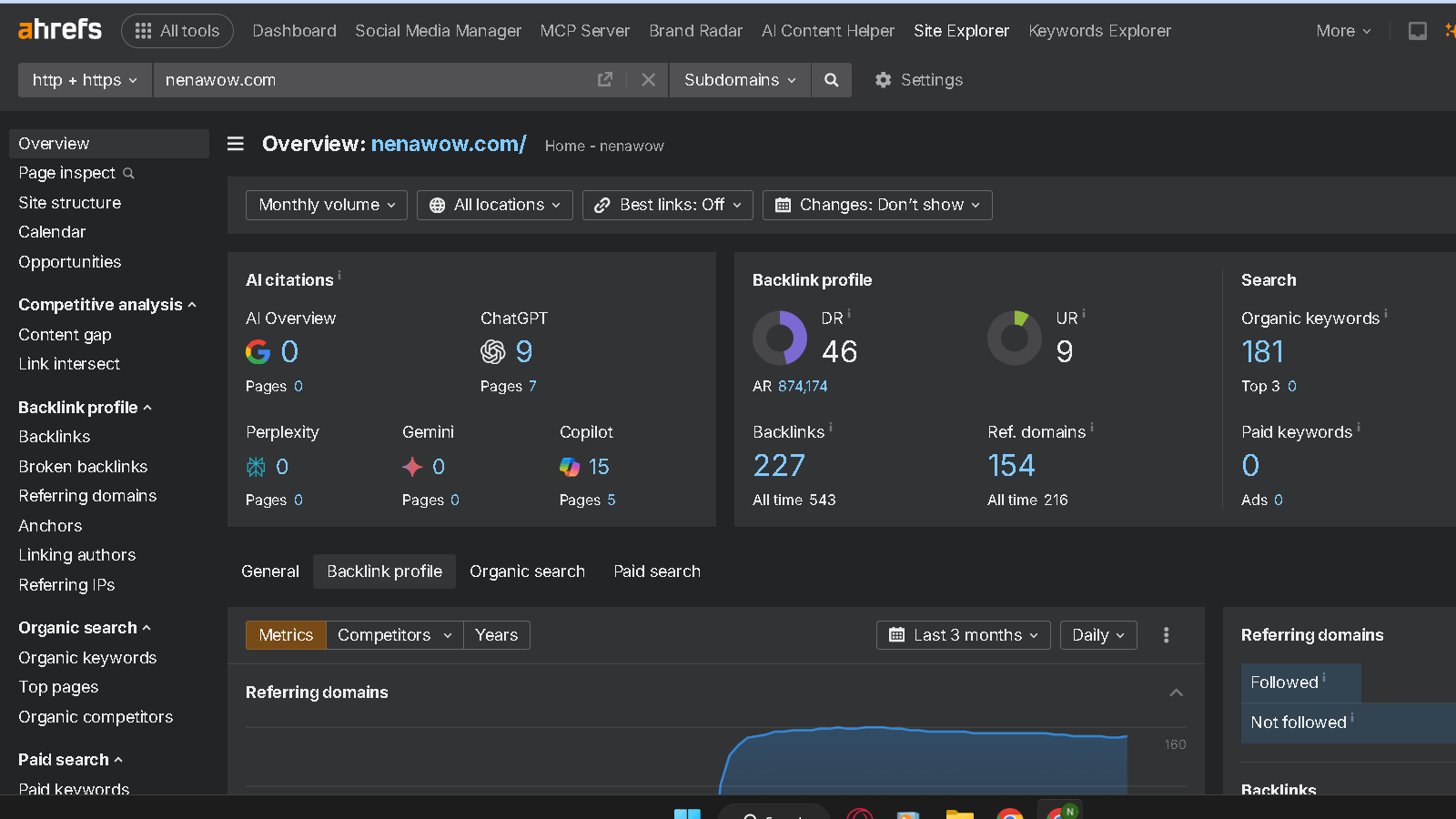Open Keywords Explorer in top menu
Screen dimensions: 1456x819
[1099, 31]
